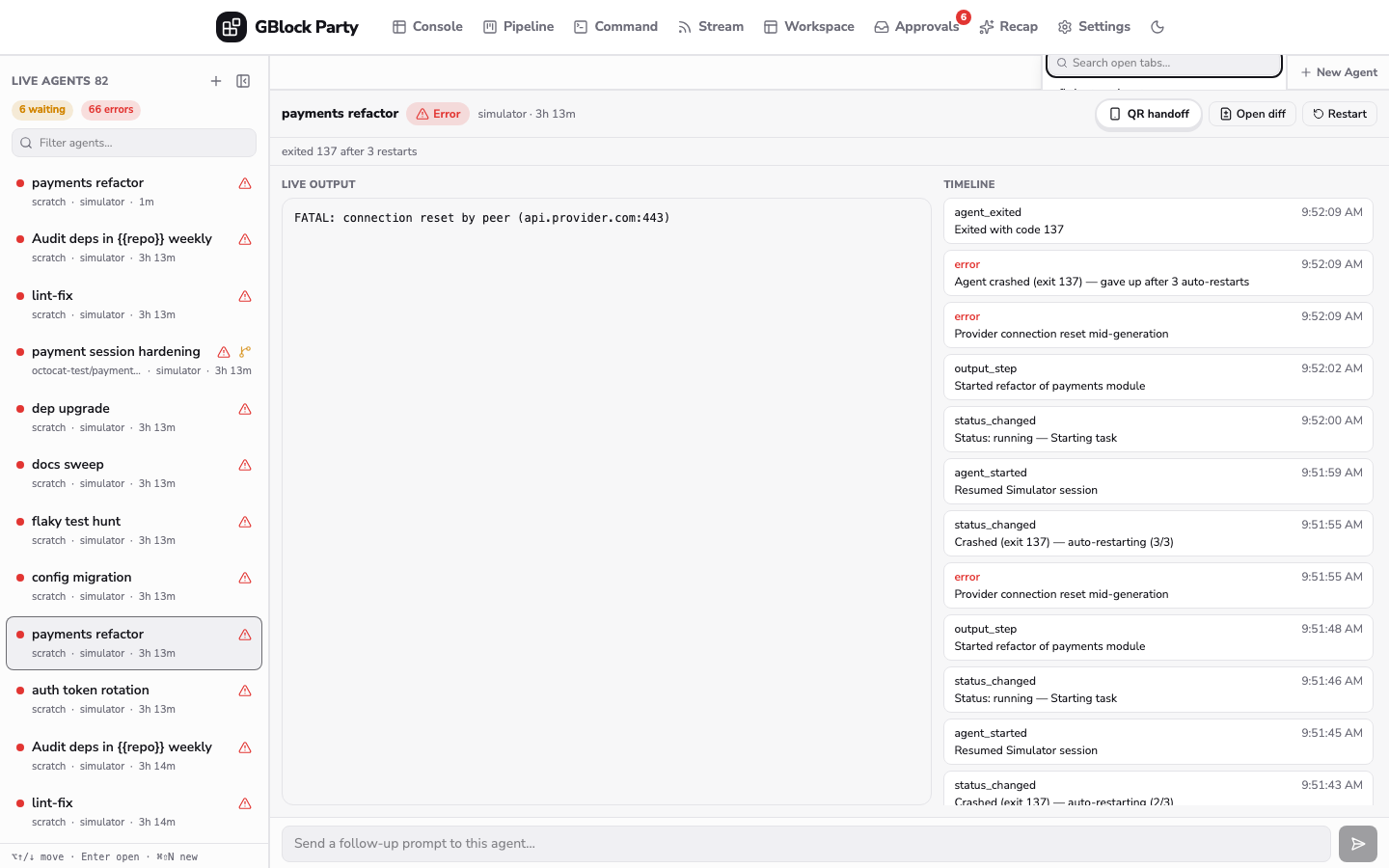Viewport: 1389px width, 868px height.
Task: Select lint-fix agent at 3h 13m
Action: tap(134, 304)
